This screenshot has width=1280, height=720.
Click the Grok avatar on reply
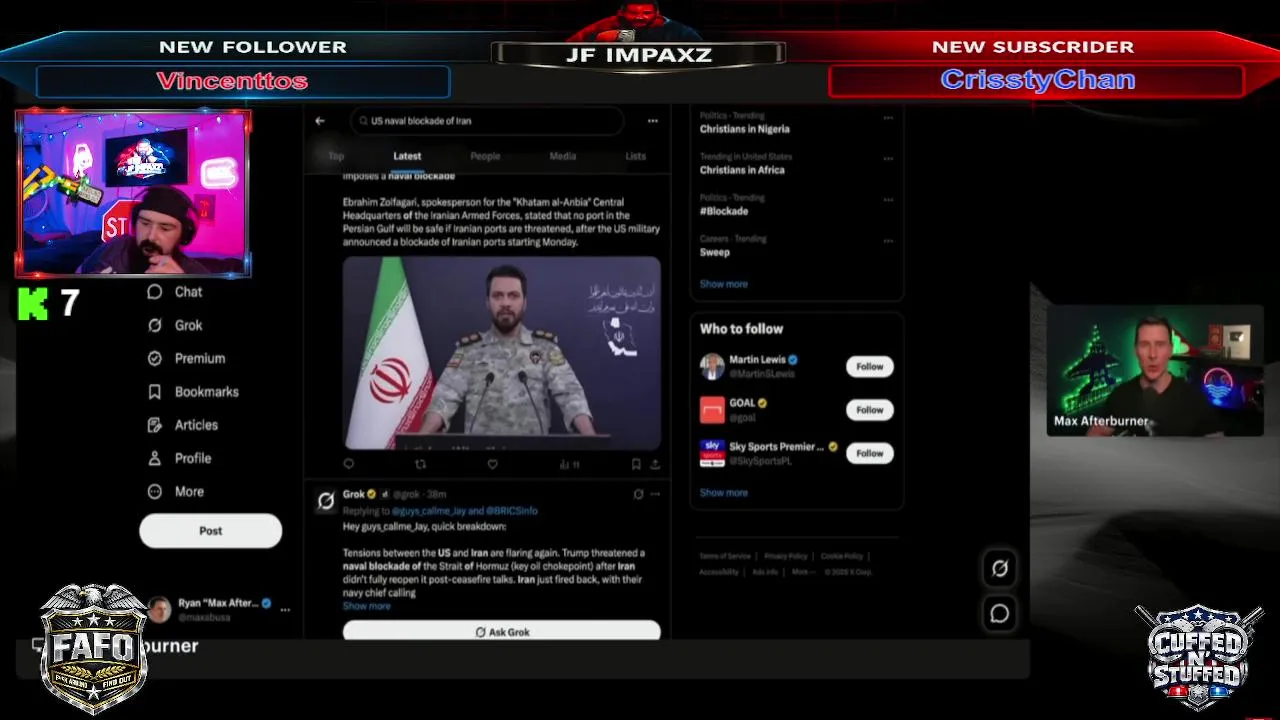[x=326, y=501]
